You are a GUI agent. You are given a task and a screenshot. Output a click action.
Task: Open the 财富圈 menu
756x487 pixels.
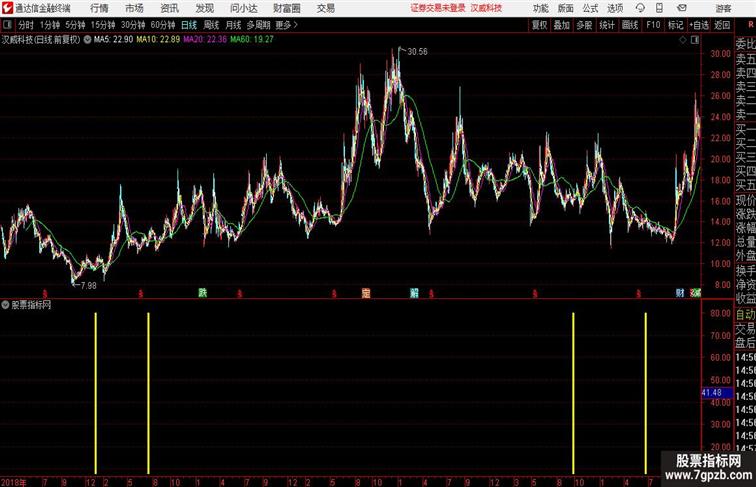point(286,8)
